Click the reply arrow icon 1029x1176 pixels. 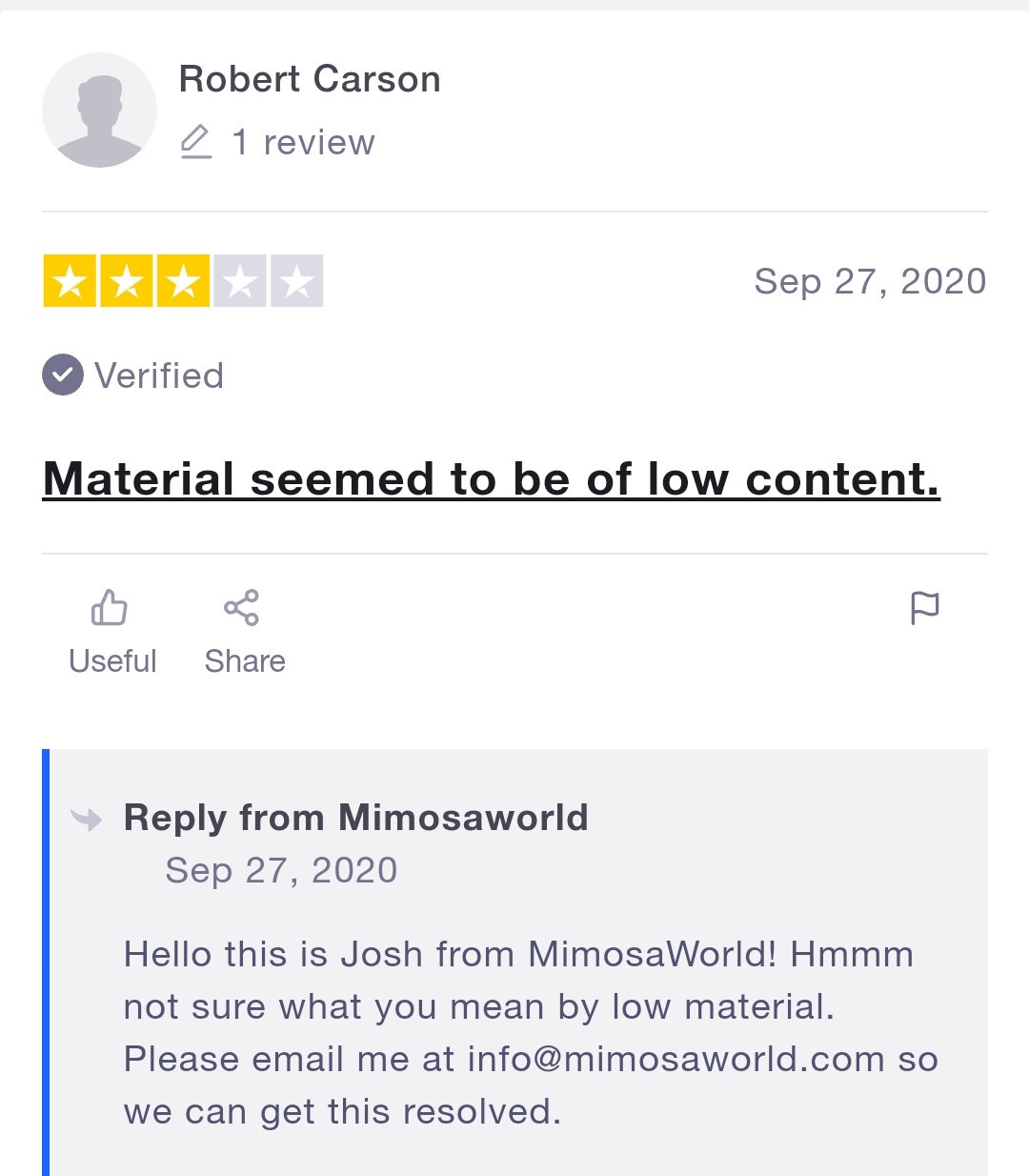87,819
